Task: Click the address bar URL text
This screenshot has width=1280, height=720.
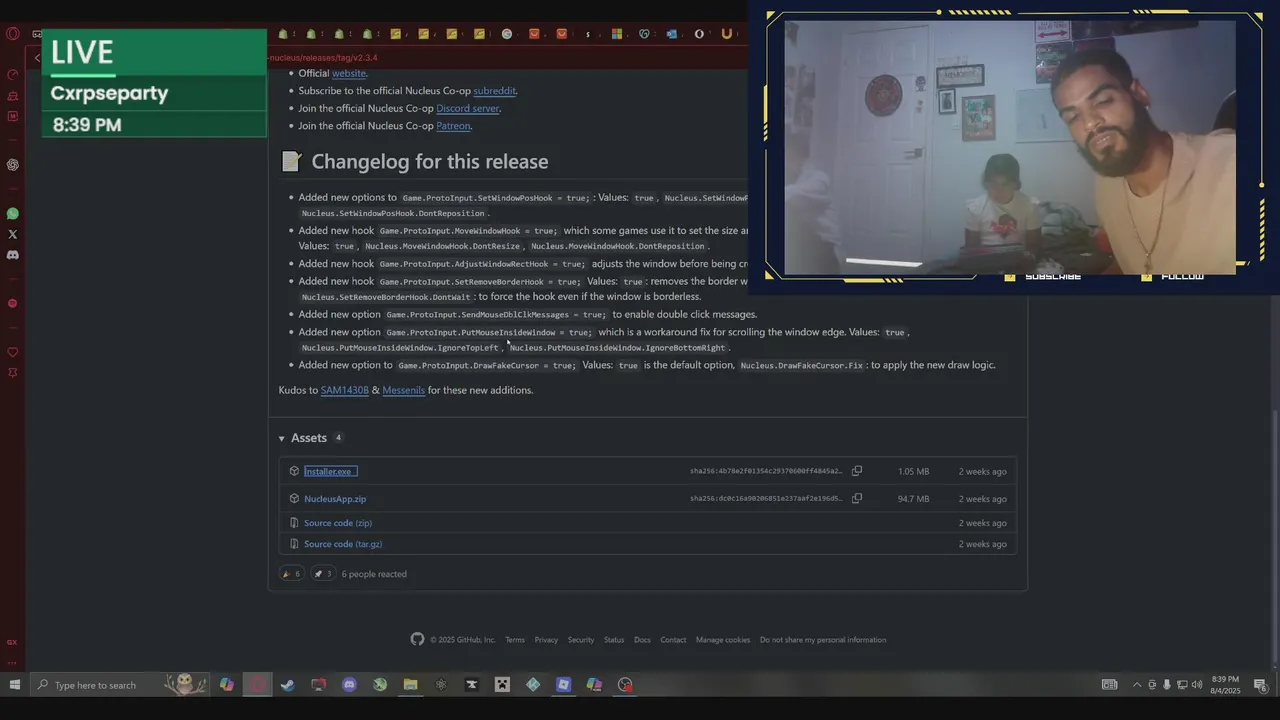Action: pos(323,58)
